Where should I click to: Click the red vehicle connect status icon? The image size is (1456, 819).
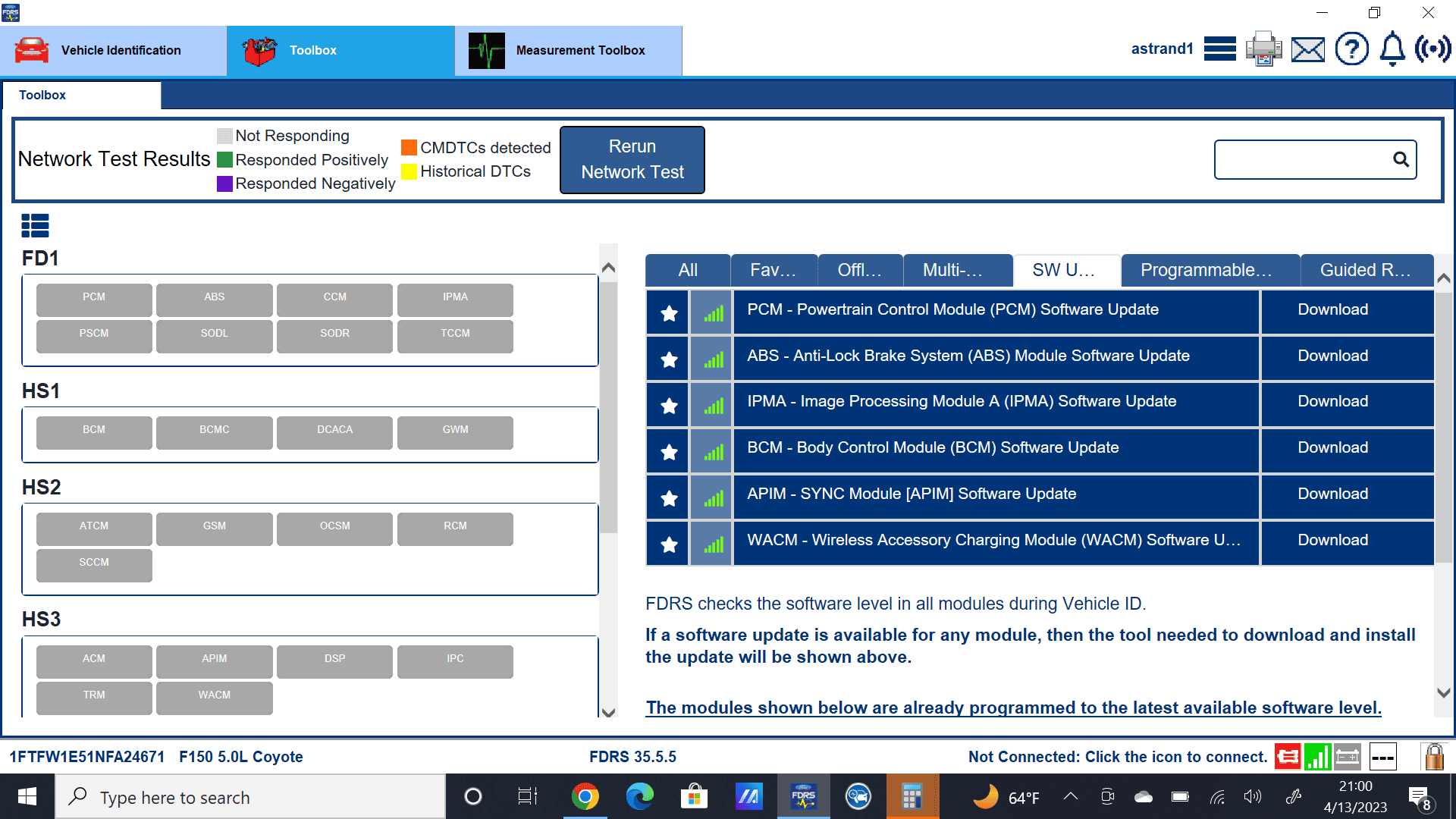[x=1287, y=757]
